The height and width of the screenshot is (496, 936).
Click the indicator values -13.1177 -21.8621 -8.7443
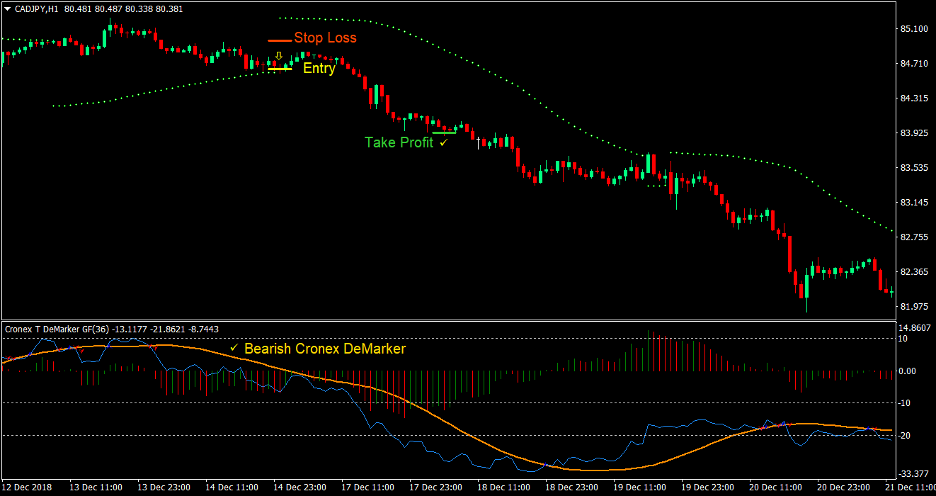(x=163, y=329)
